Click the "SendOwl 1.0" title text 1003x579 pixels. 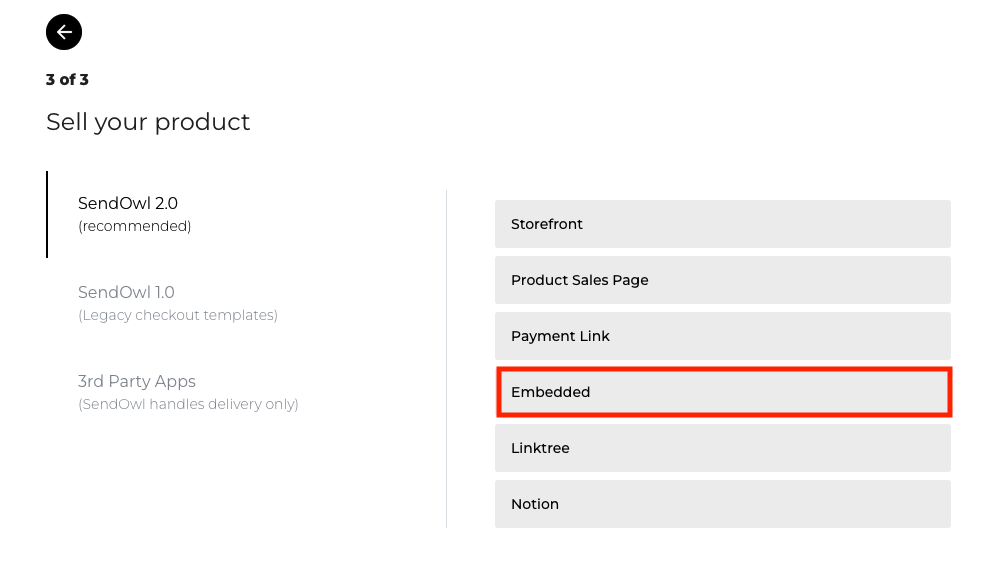click(126, 292)
